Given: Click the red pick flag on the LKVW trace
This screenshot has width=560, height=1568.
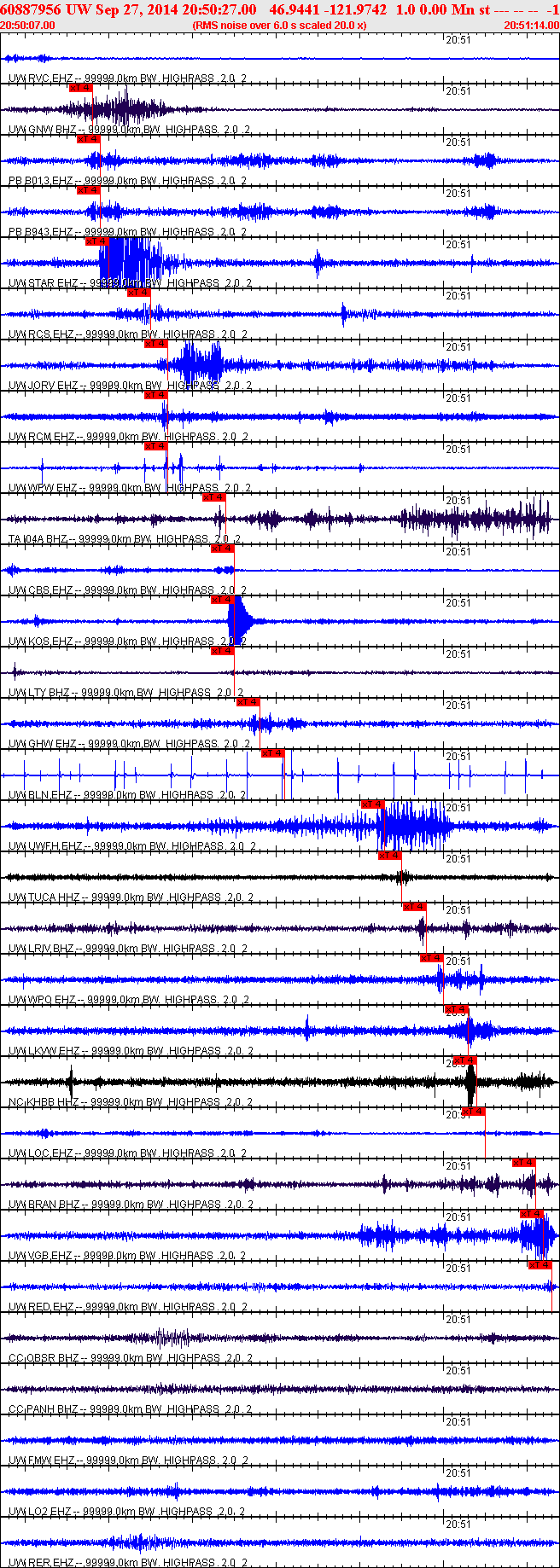Looking at the screenshot, I should (x=457, y=1008).
